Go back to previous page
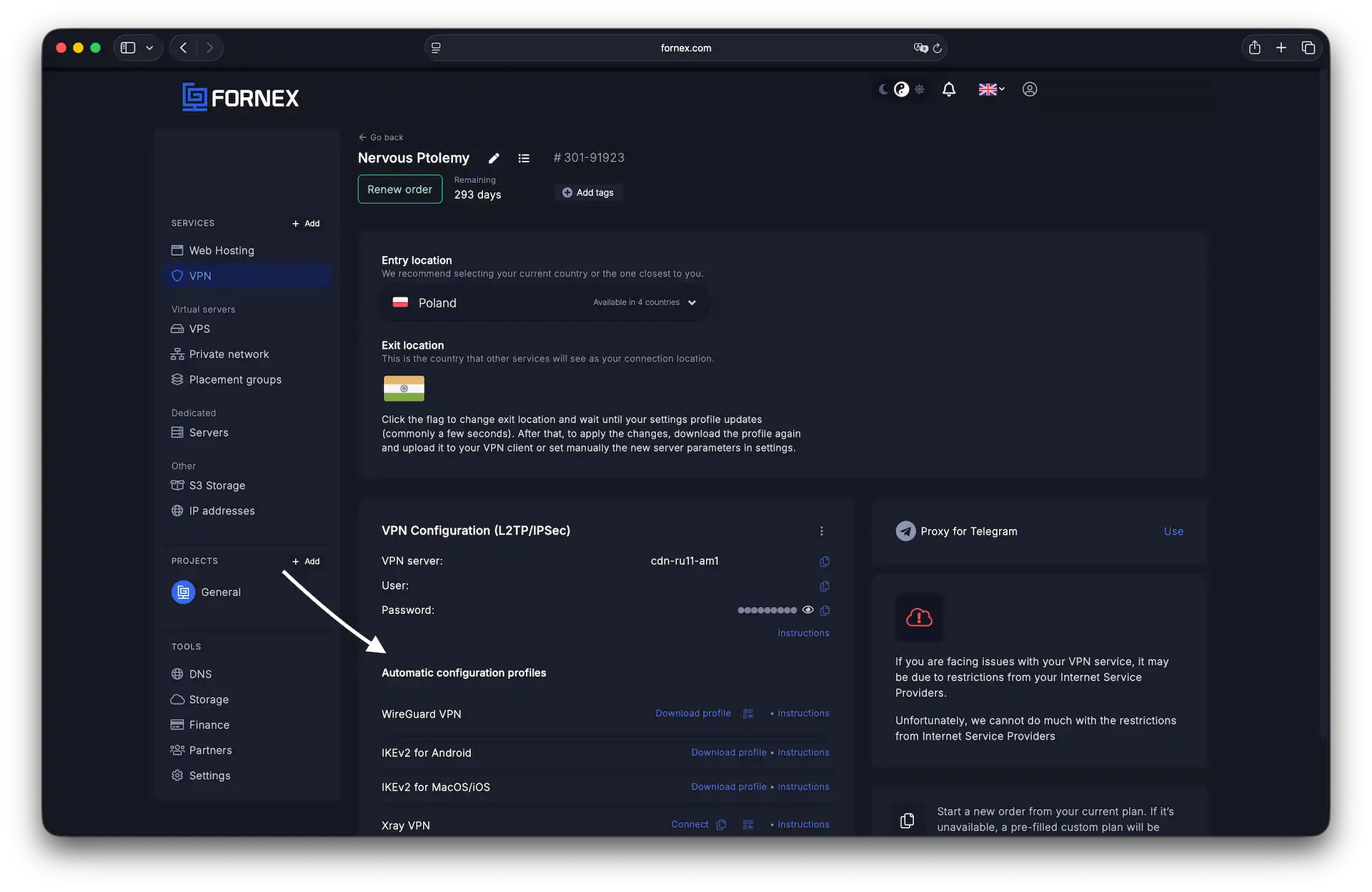1372x892 pixels. tap(381, 137)
